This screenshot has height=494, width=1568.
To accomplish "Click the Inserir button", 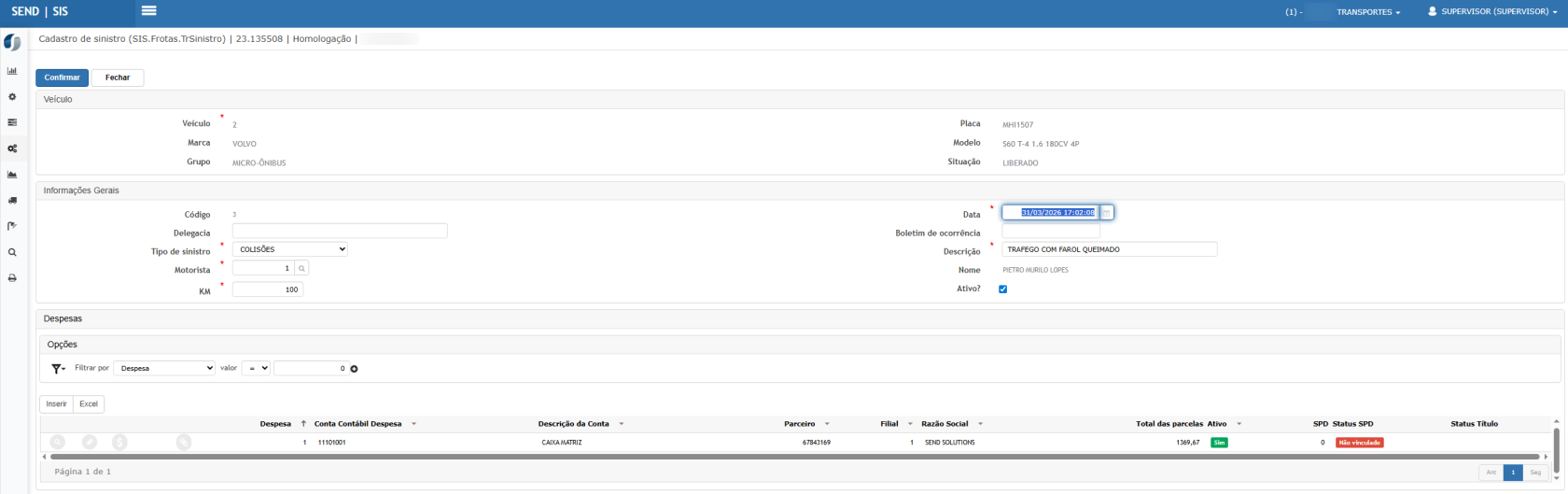I will (57, 404).
